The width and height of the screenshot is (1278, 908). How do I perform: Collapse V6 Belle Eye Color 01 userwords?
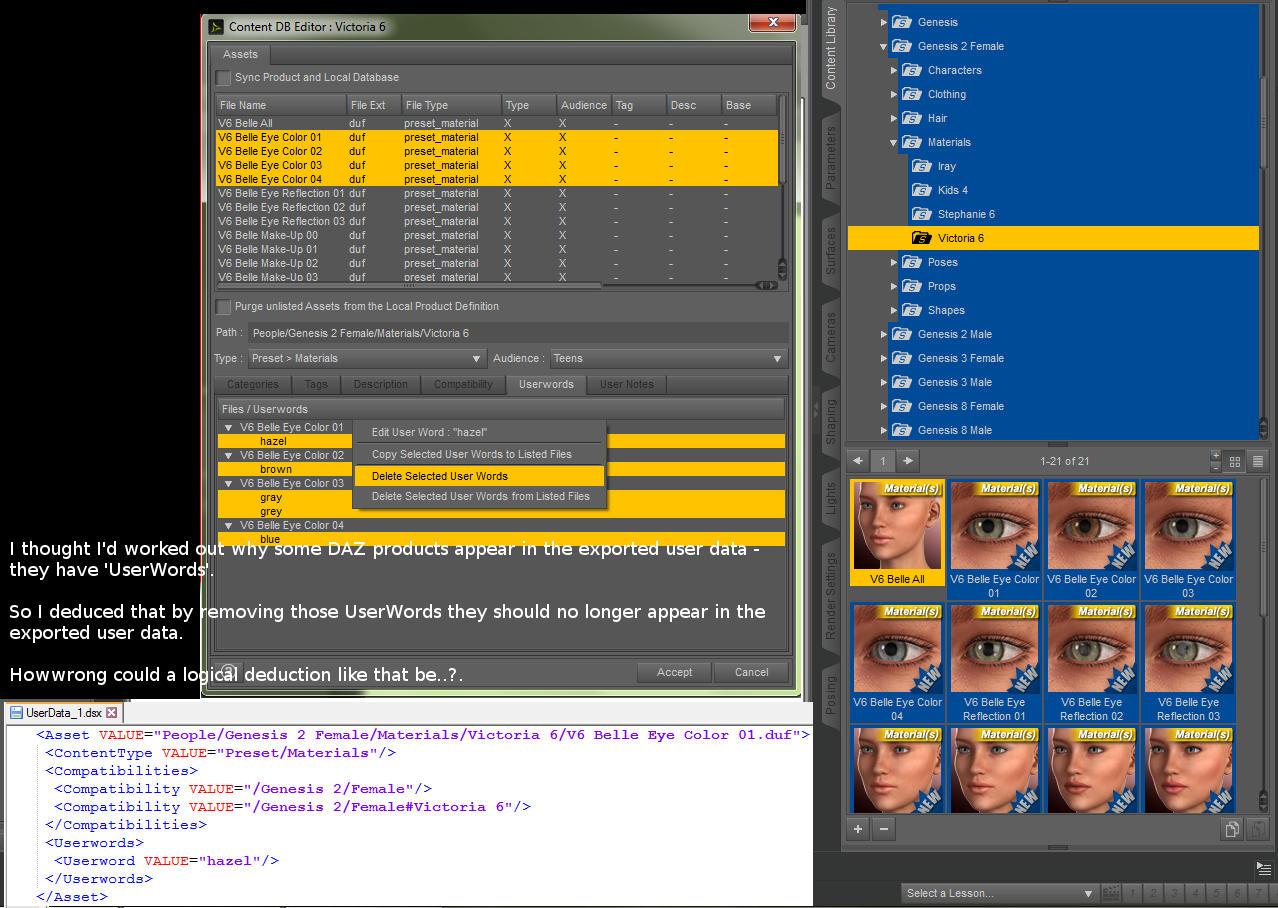(228, 427)
